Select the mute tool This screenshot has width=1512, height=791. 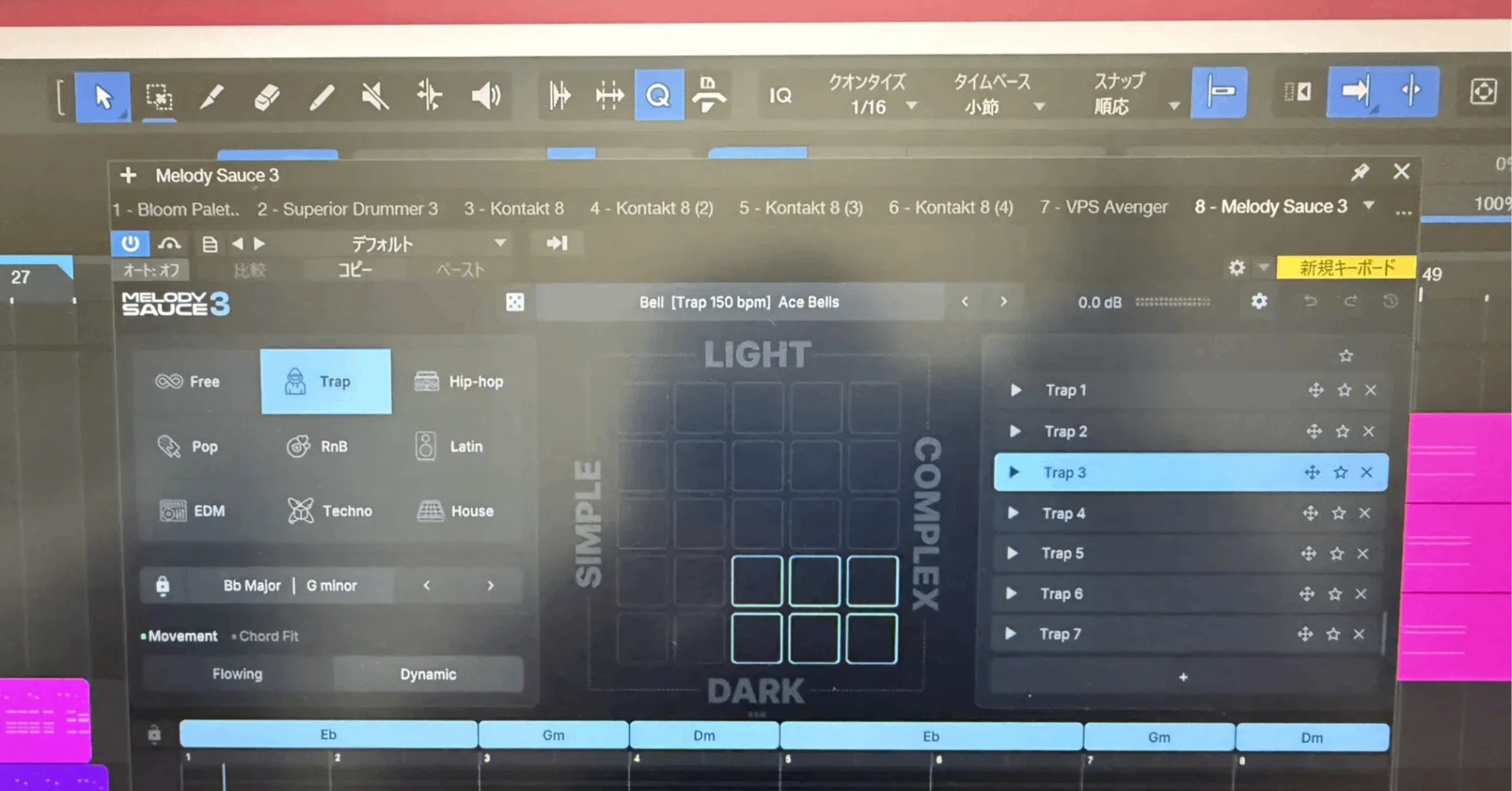(376, 97)
